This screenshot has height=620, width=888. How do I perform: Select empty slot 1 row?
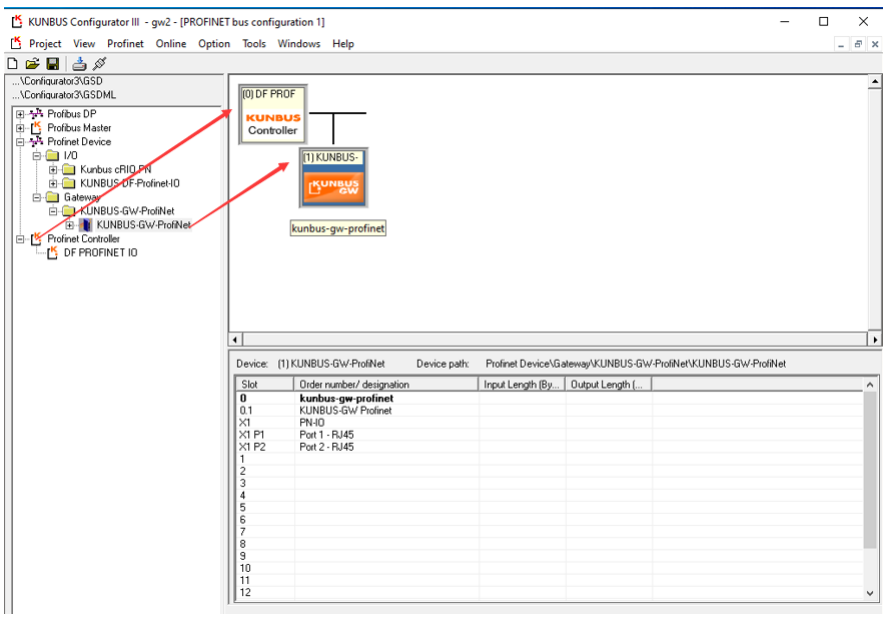549,459
